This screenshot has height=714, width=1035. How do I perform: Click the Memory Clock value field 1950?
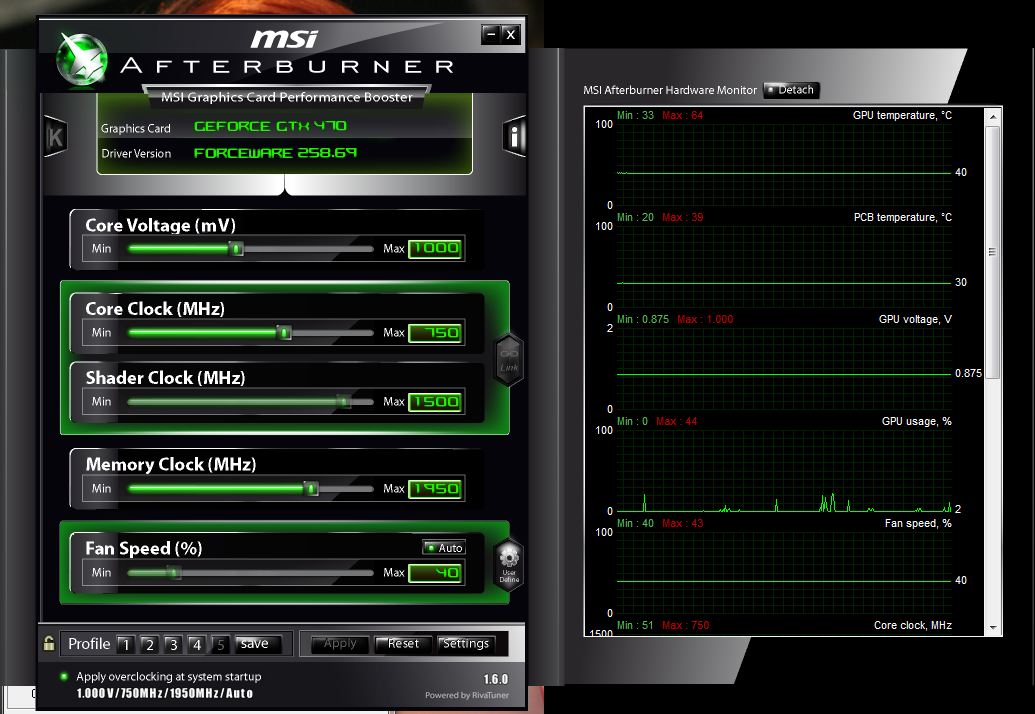pyautogui.click(x=436, y=488)
